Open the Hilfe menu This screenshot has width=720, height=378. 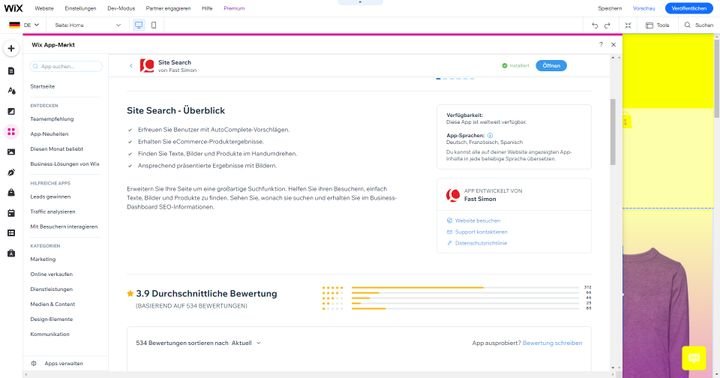(x=207, y=8)
